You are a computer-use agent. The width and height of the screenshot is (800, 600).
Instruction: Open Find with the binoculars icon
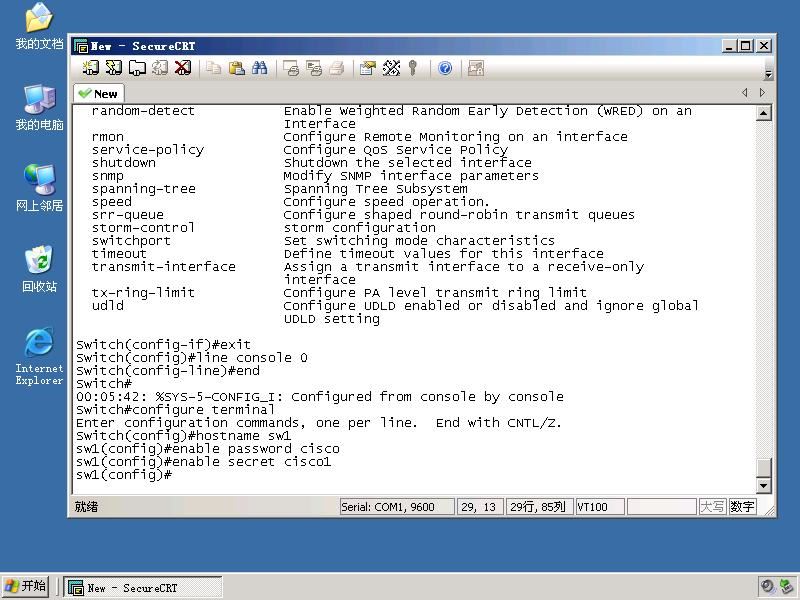tap(259, 68)
